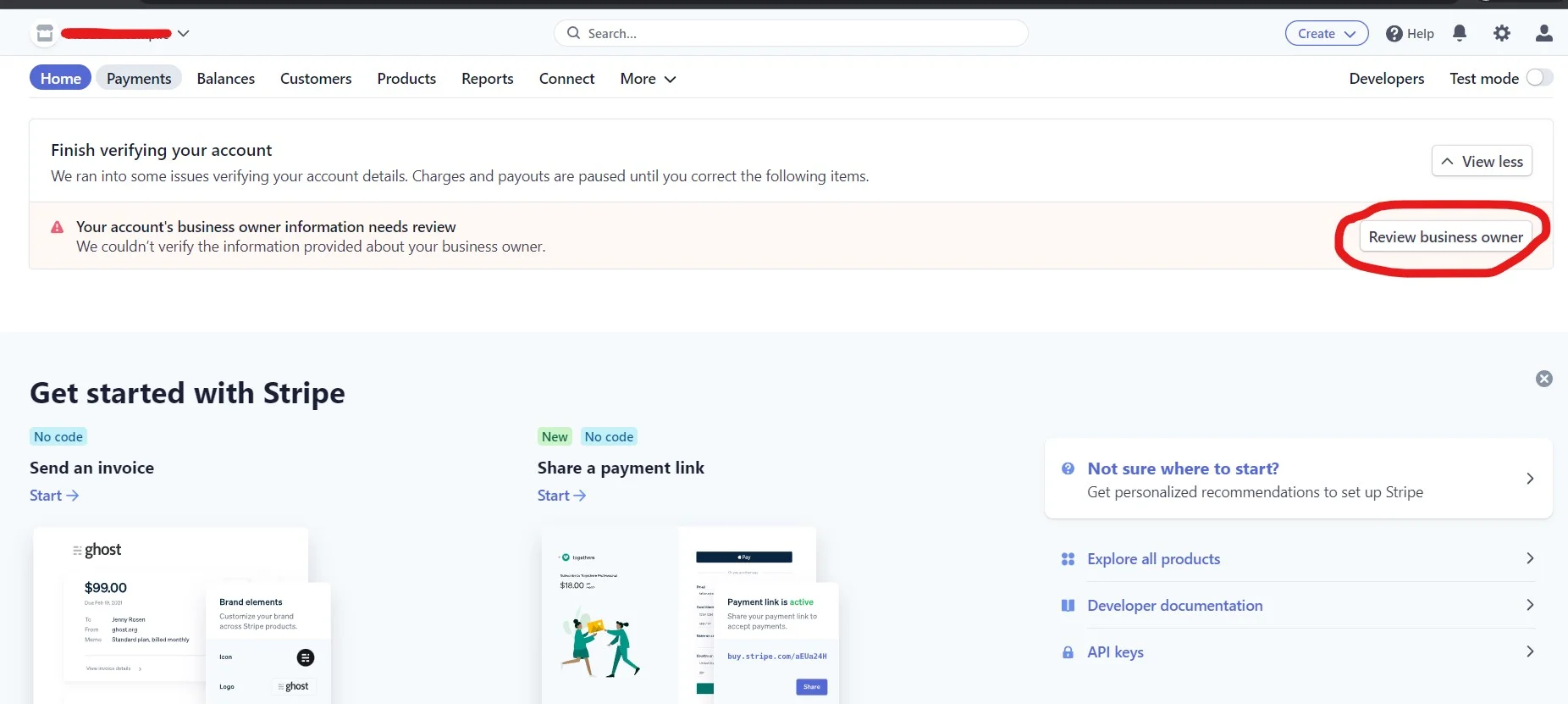Click the notifications bell icon
The height and width of the screenshot is (704, 1568).
click(x=1459, y=33)
